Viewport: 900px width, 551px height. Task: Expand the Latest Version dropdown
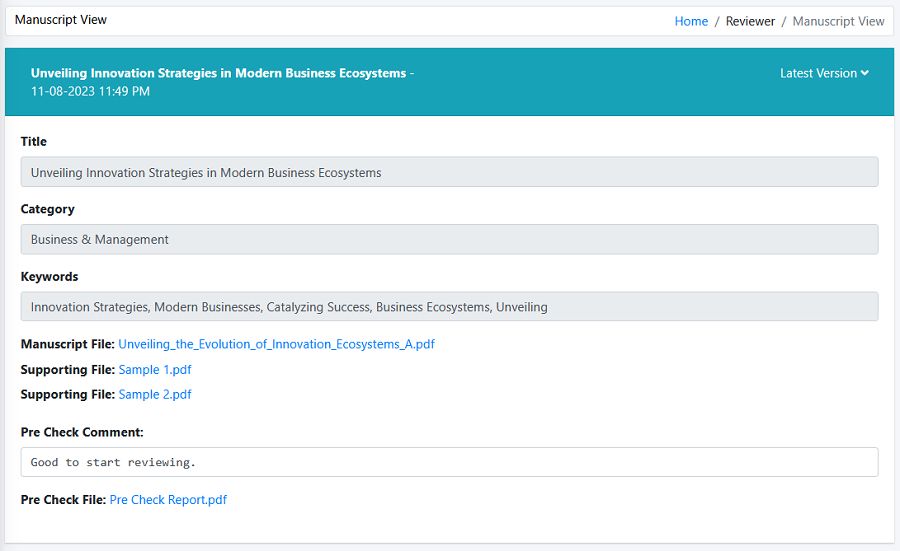click(x=824, y=73)
